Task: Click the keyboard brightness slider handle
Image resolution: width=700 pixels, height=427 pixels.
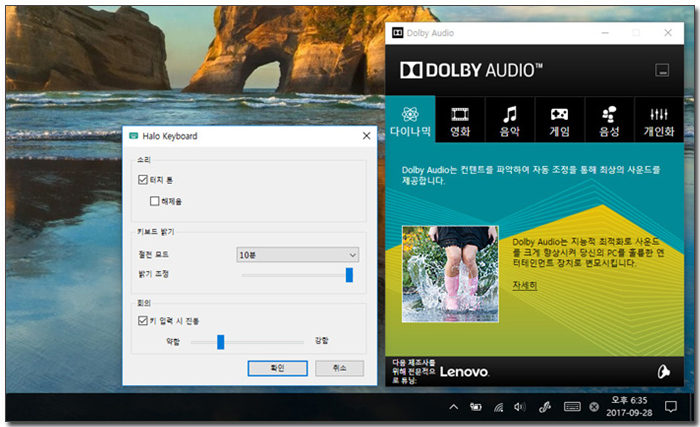Action: [349, 275]
